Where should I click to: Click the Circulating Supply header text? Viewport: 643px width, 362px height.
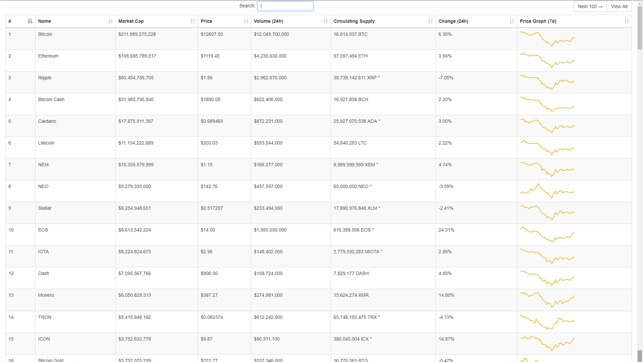(354, 21)
